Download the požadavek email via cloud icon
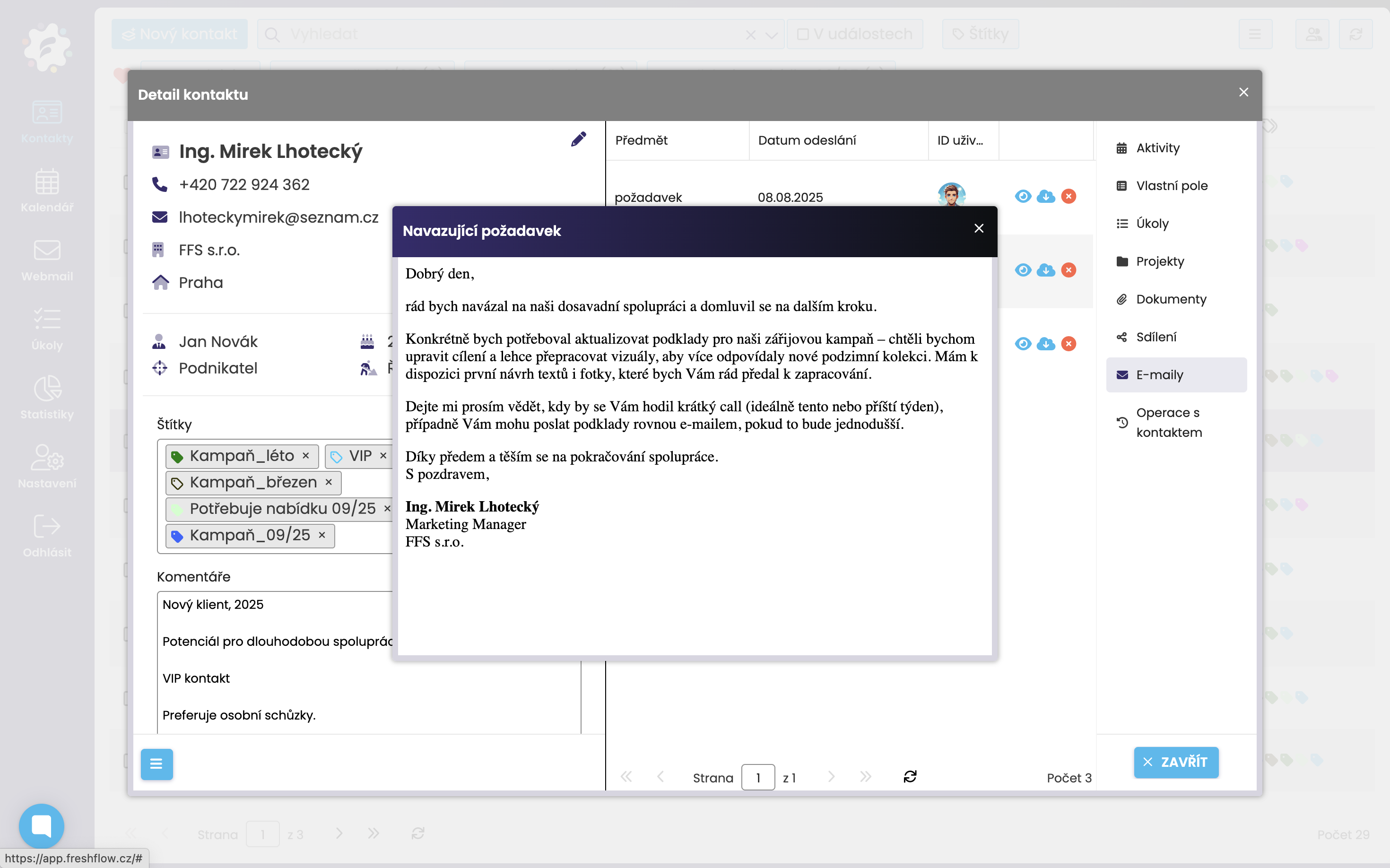This screenshot has height=868, width=1390. tap(1045, 196)
